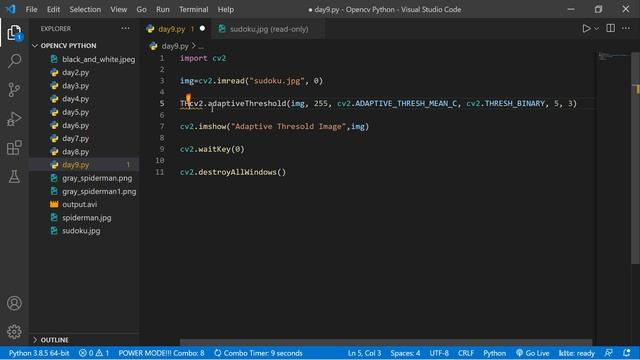Click unsaved dot on day9.py tab
The width and height of the screenshot is (640, 360).
click(202, 29)
